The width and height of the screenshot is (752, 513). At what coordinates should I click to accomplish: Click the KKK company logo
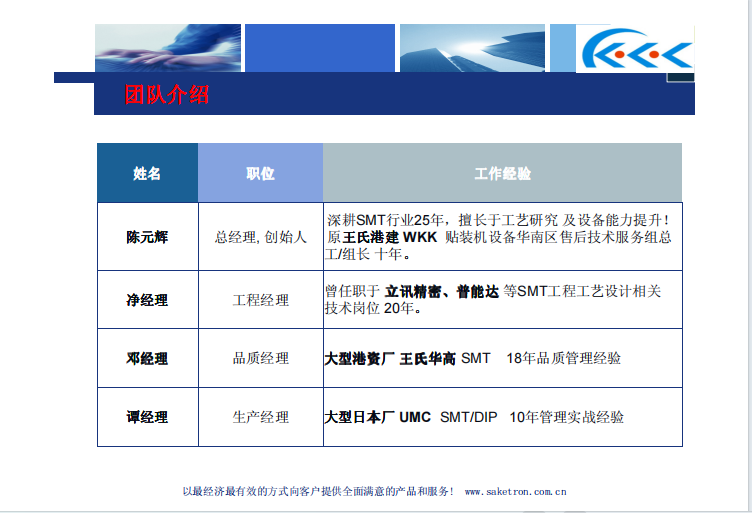[x=636, y=48]
